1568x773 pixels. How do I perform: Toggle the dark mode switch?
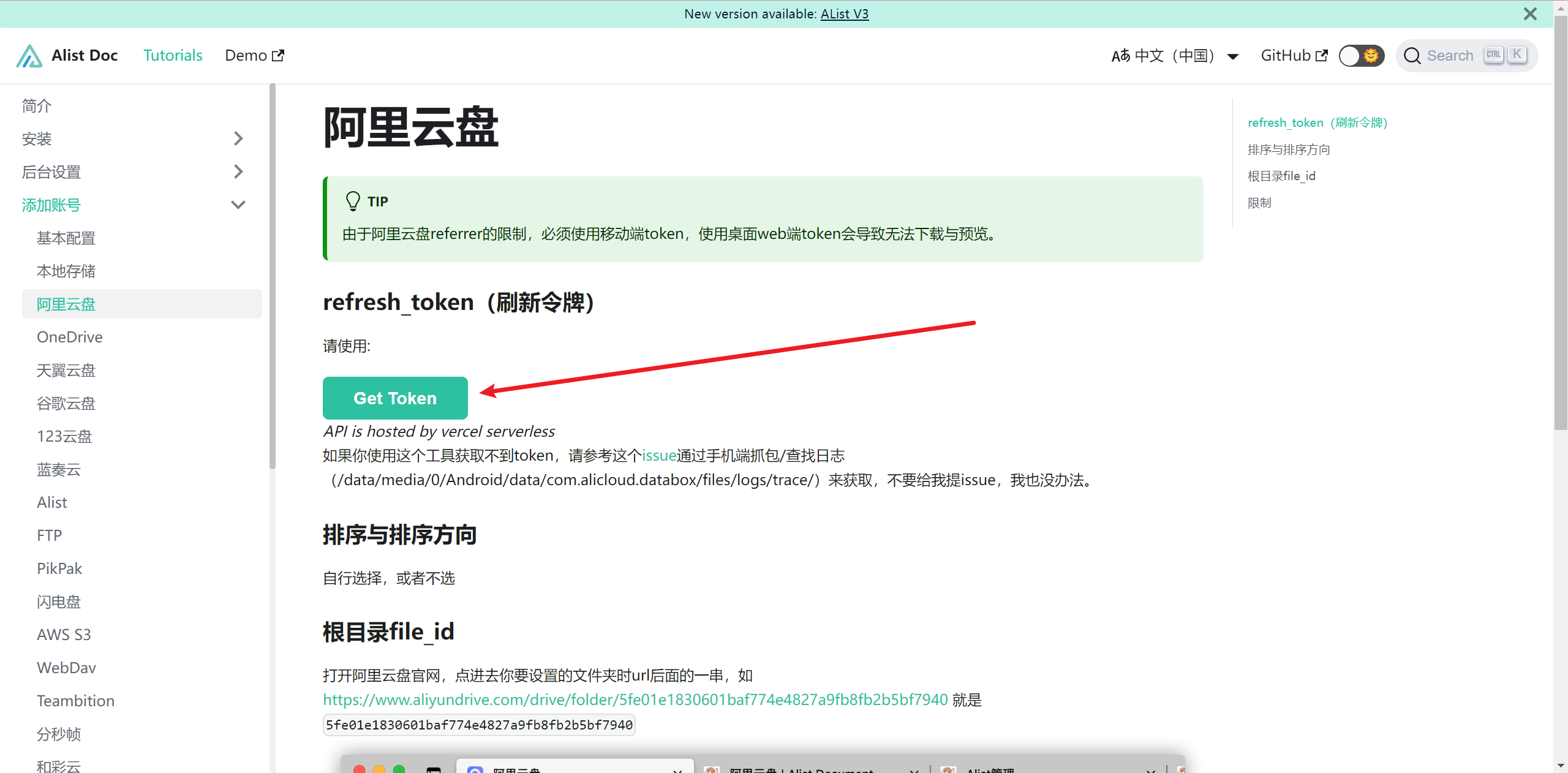pyautogui.click(x=1361, y=56)
